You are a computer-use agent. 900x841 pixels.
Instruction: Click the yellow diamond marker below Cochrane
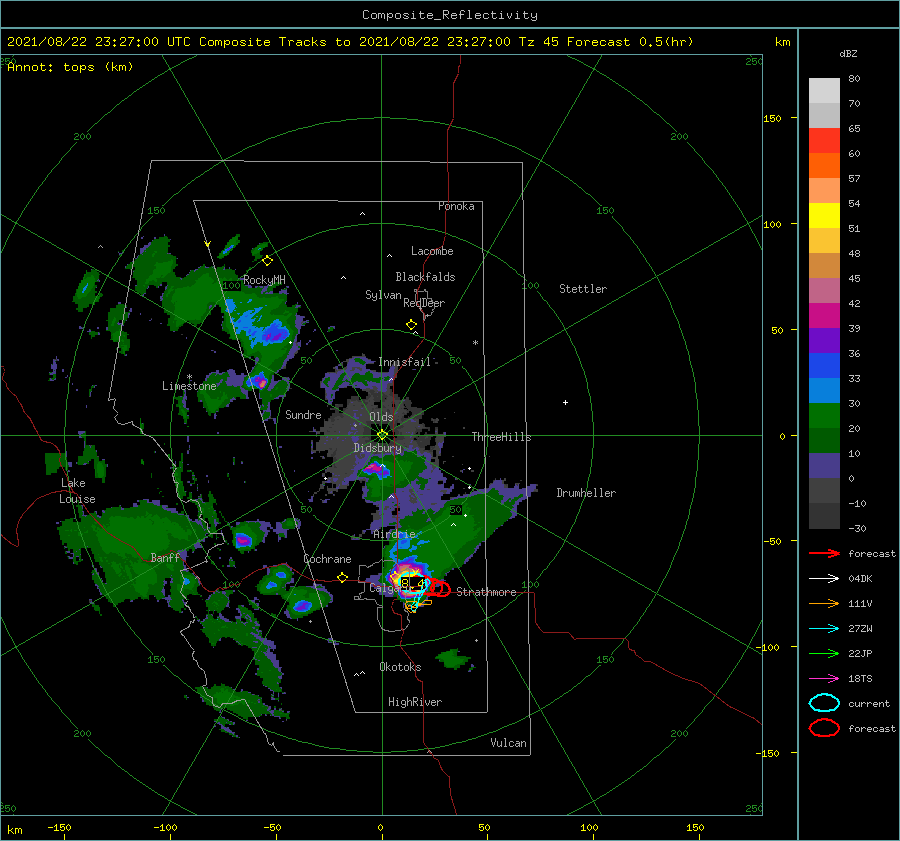pyautogui.click(x=343, y=577)
